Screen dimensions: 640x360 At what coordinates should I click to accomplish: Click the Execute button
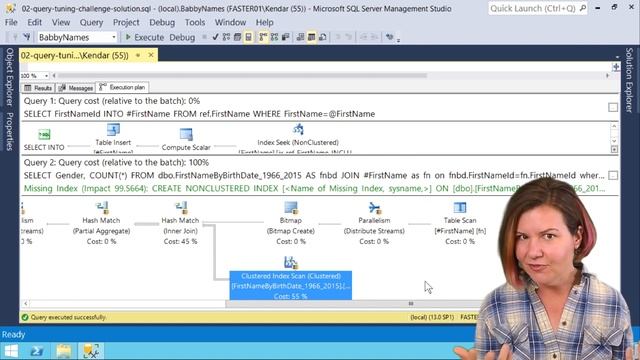pyautogui.click(x=144, y=37)
